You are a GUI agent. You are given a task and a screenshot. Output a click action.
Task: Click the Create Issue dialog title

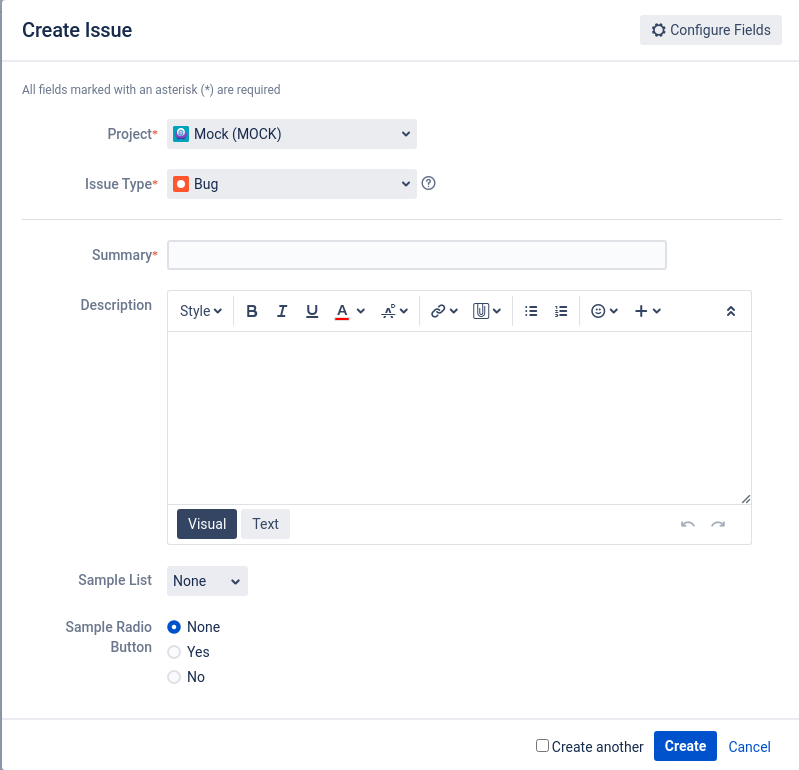click(77, 30)
